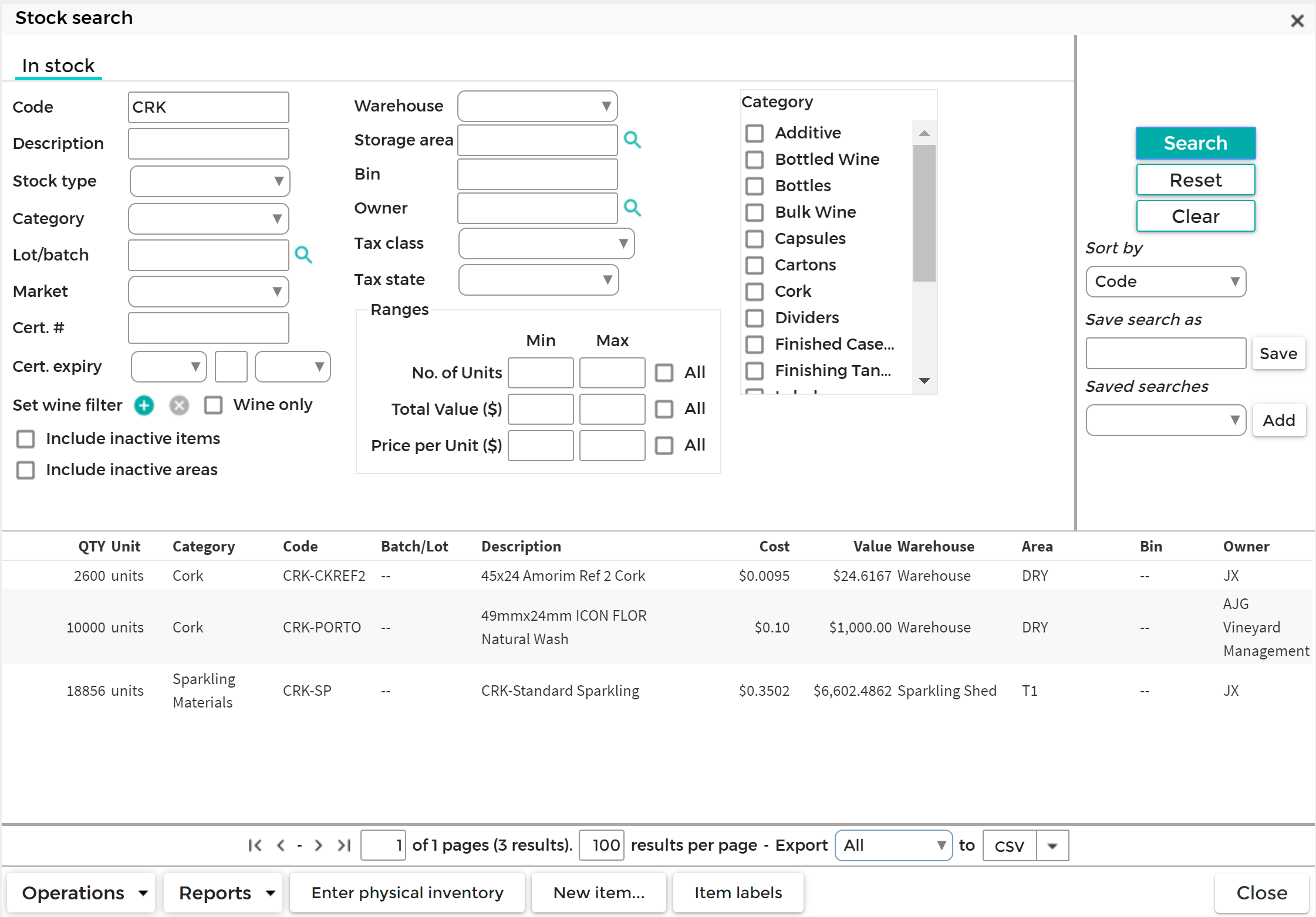Screen dimensions: 1316x917
Task: Enable Include inactive items
Action: click(x=25, y=439)
